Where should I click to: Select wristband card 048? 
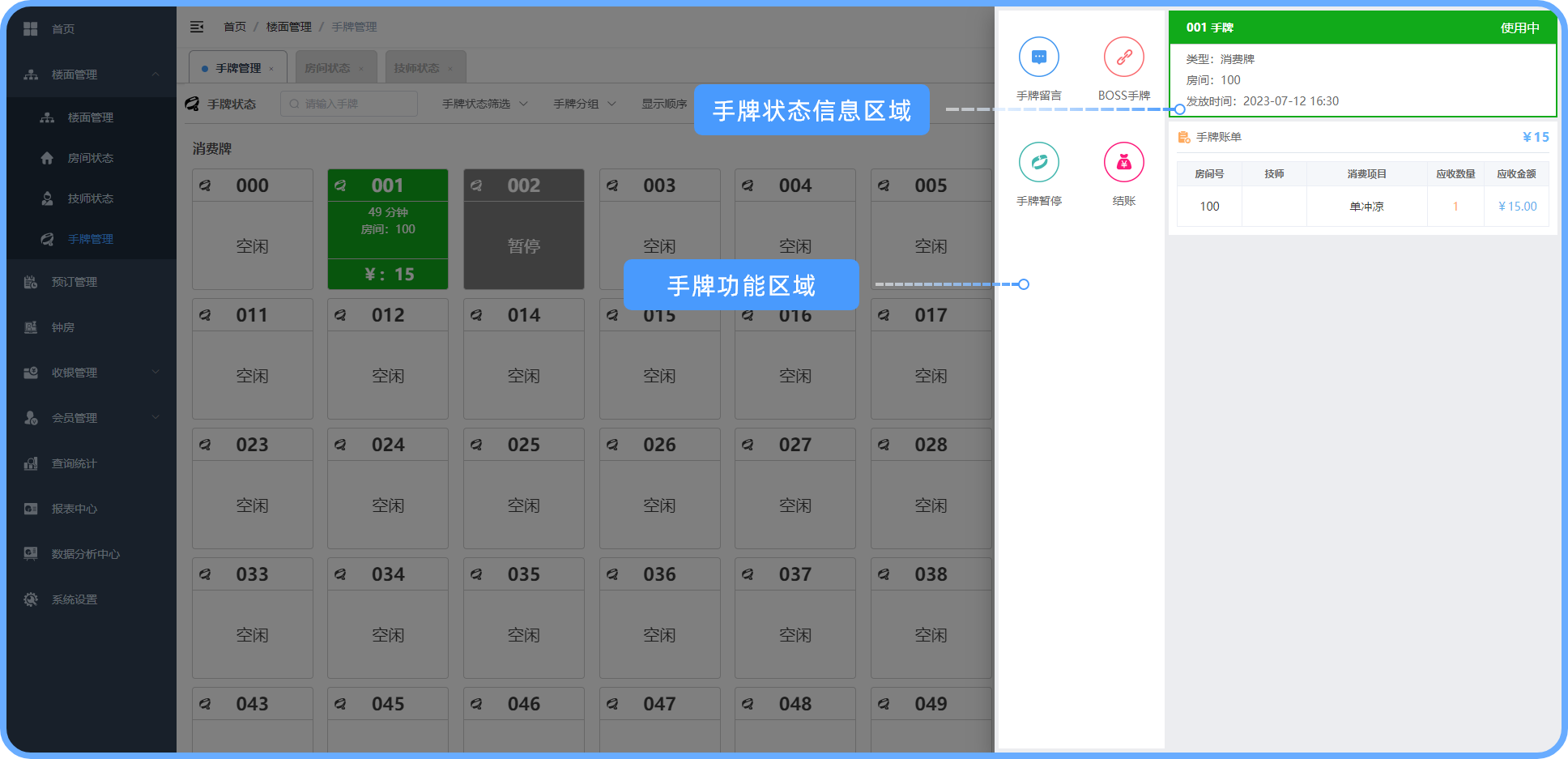(795, 720)
